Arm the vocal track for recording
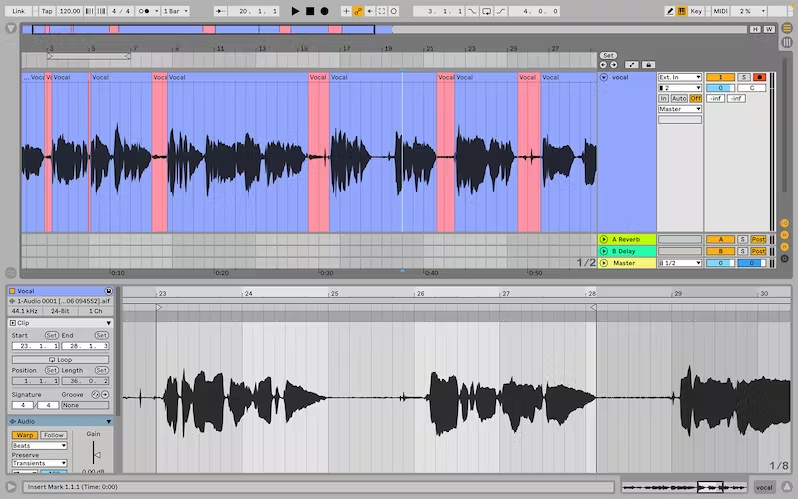 759,77
